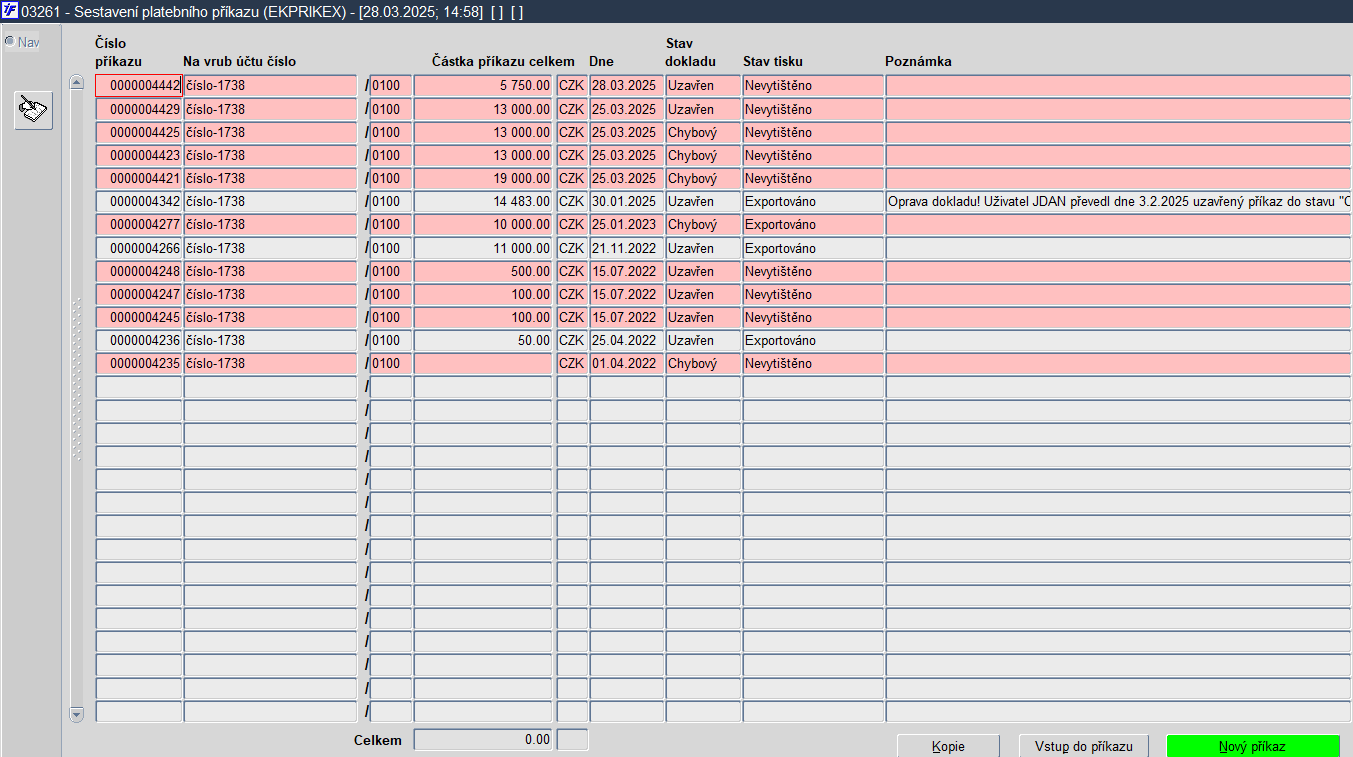Screen dimensions: 1353x757
Task: Select order number 0000004429
Action: click(139, 109)
